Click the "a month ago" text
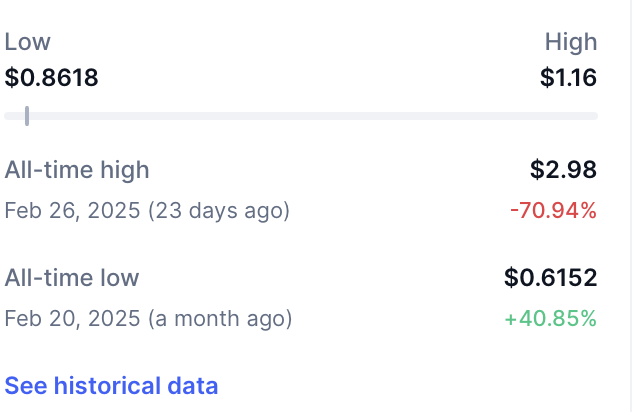 pyautogui.click(x=220, y=319)
